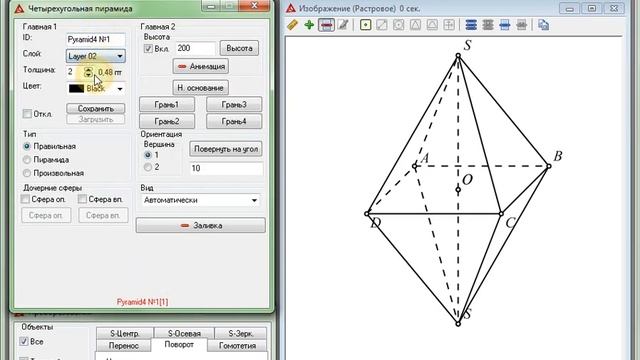Click the 'Анимация' button

click(x=200, y=66)
